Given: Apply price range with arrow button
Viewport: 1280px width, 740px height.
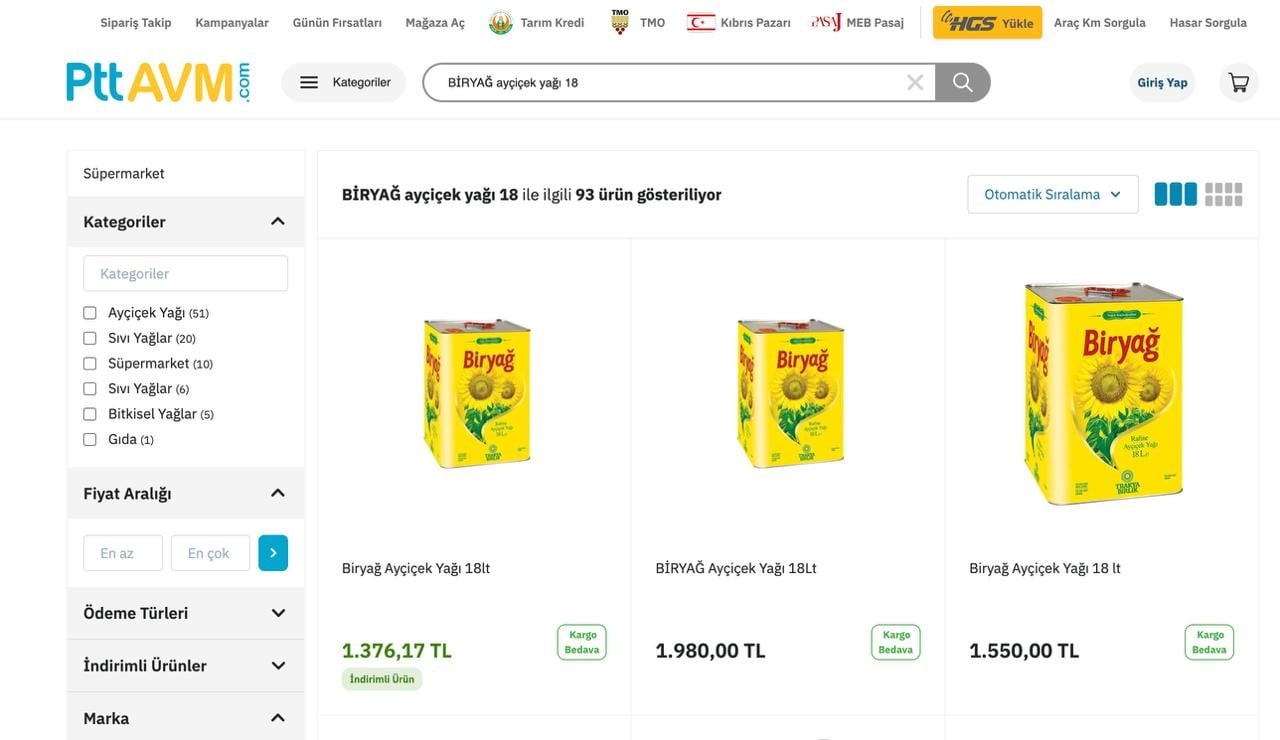Looking at the screenshot, I should (273, 553).
